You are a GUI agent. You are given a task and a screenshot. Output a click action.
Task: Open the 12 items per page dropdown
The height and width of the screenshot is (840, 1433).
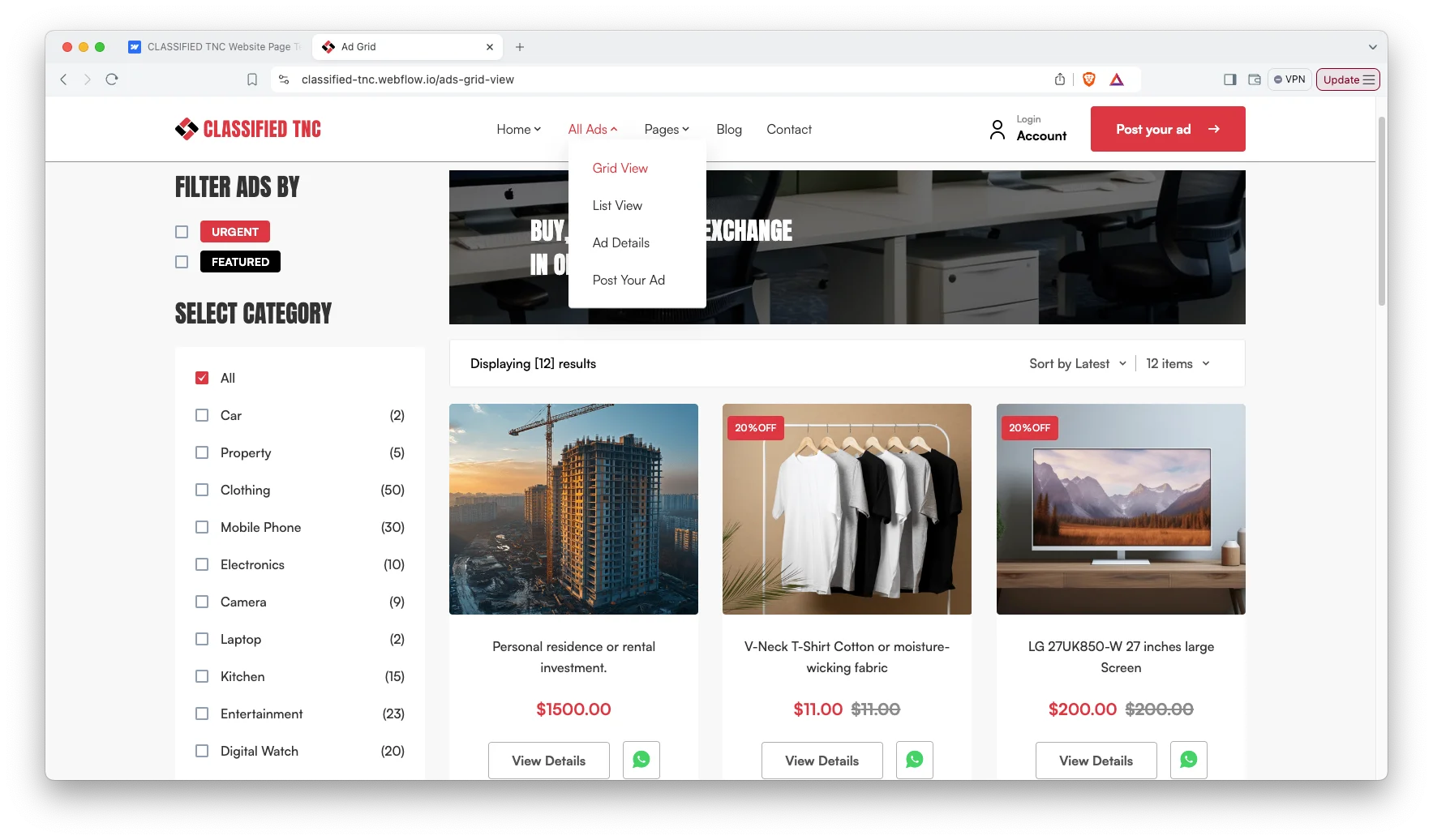tap(1178, 364)
